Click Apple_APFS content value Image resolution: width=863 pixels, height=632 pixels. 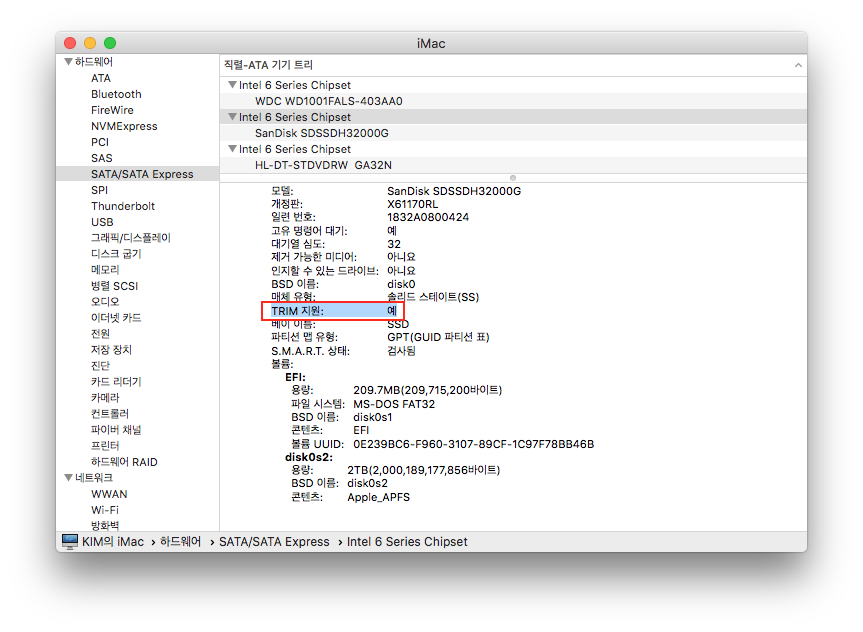pyautogui.click(x=379, y=497)
